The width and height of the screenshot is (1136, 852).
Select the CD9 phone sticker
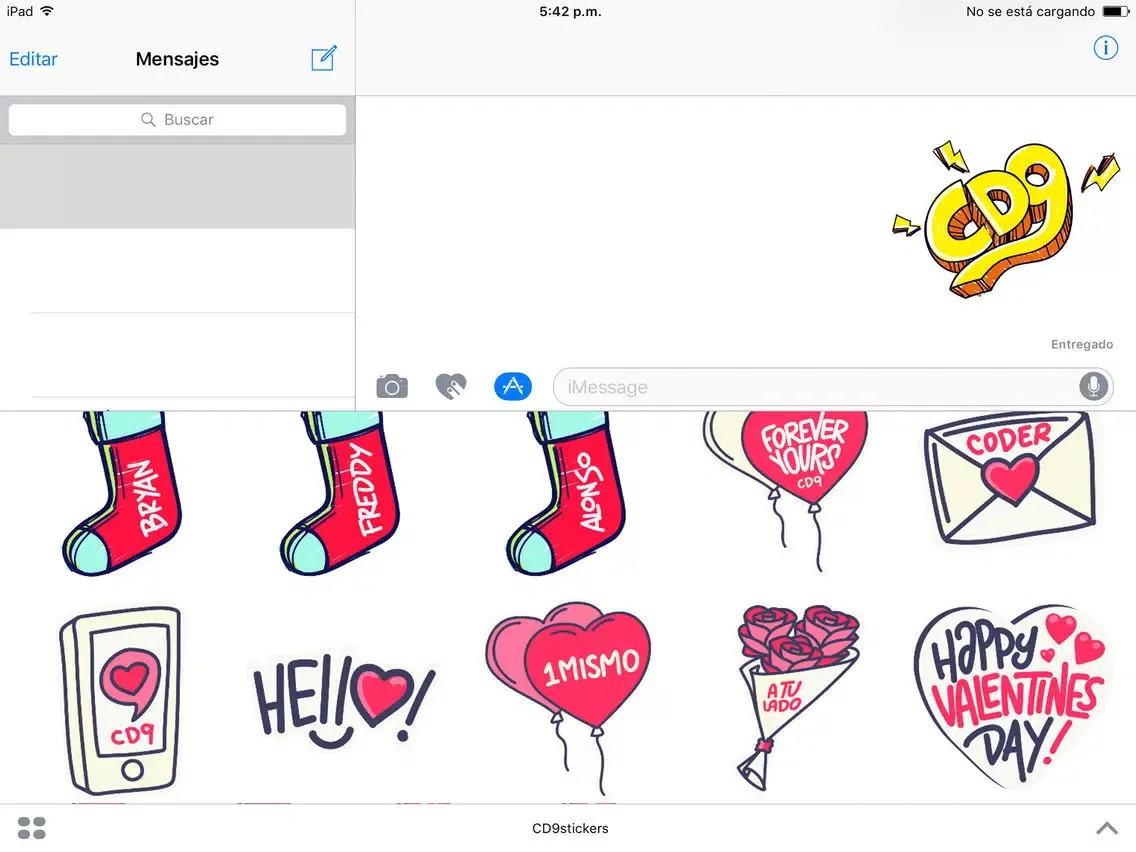tap(120, 700)
